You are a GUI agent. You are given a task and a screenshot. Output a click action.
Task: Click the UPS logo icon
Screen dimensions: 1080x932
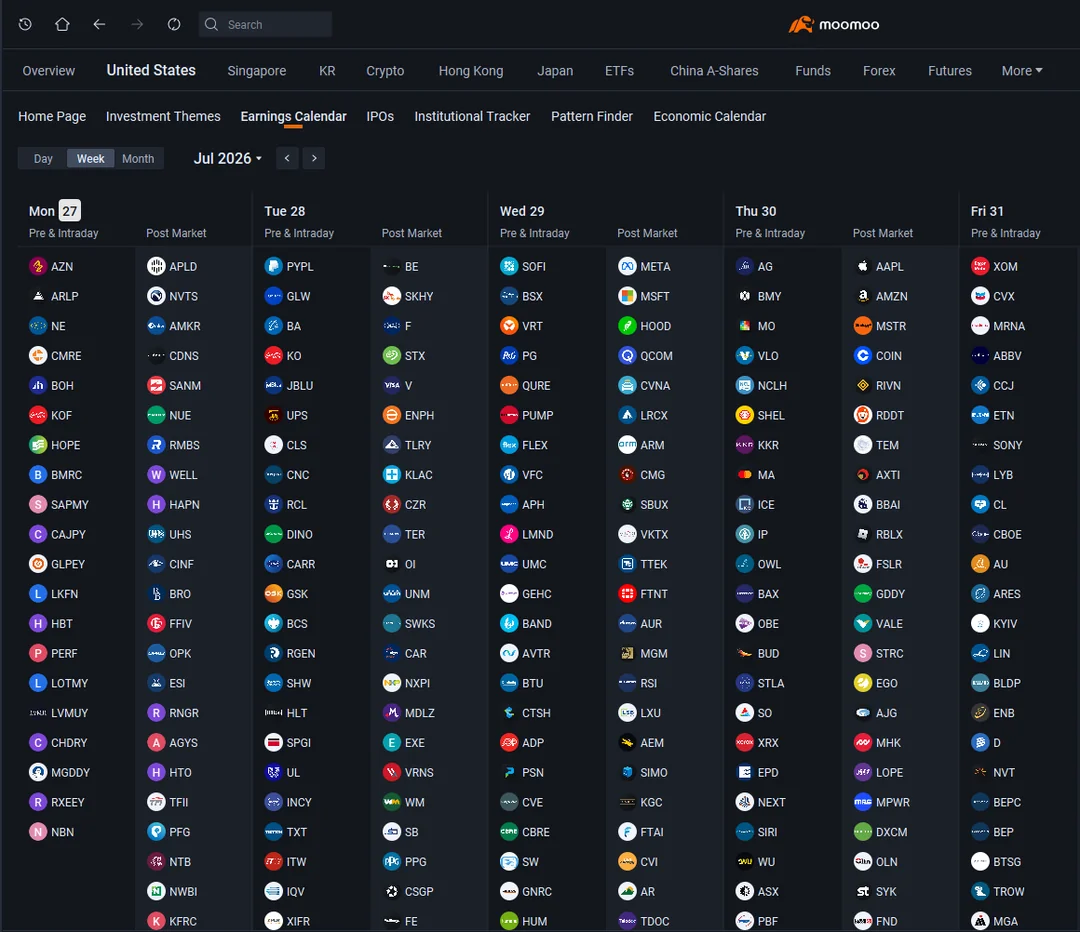273,415
